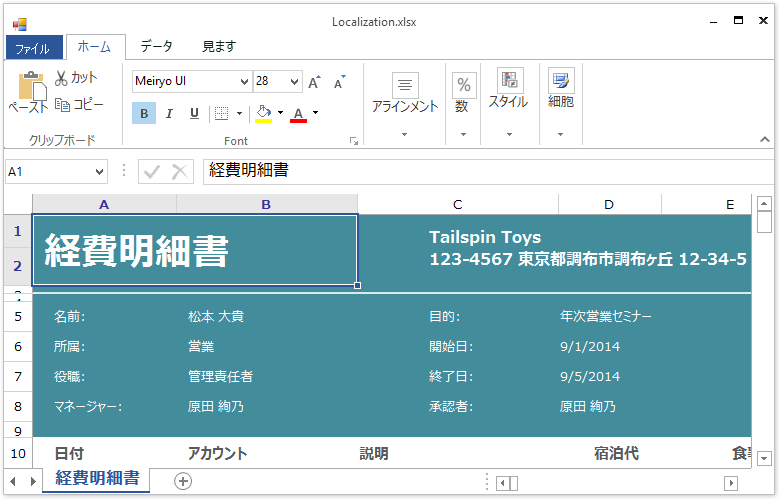780x500 pixels.
Task: Click the Copy (コピー) icon
Action: point(62,104)
